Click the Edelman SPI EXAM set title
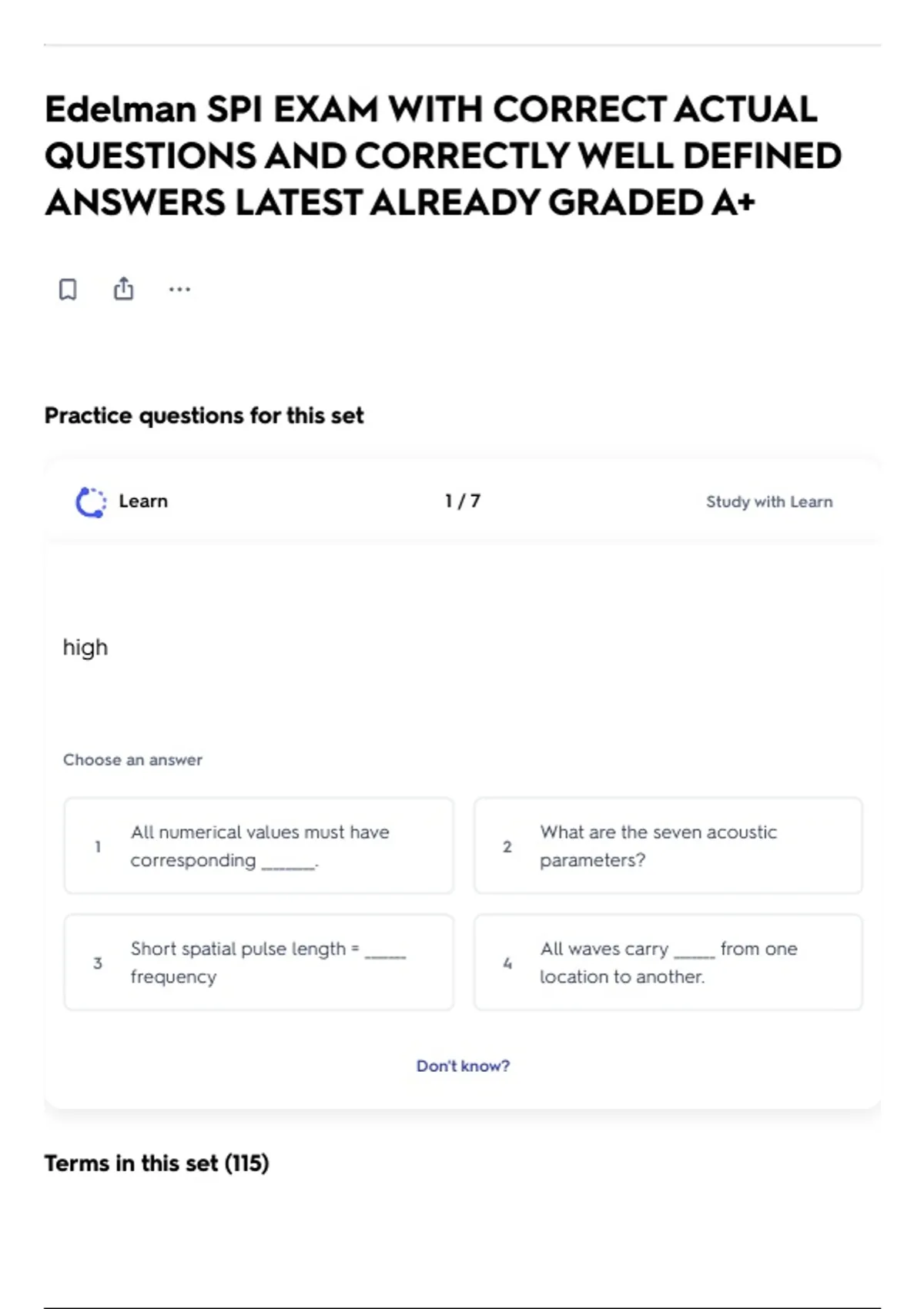The image size is (924, 1309). [x=444, y=156]
